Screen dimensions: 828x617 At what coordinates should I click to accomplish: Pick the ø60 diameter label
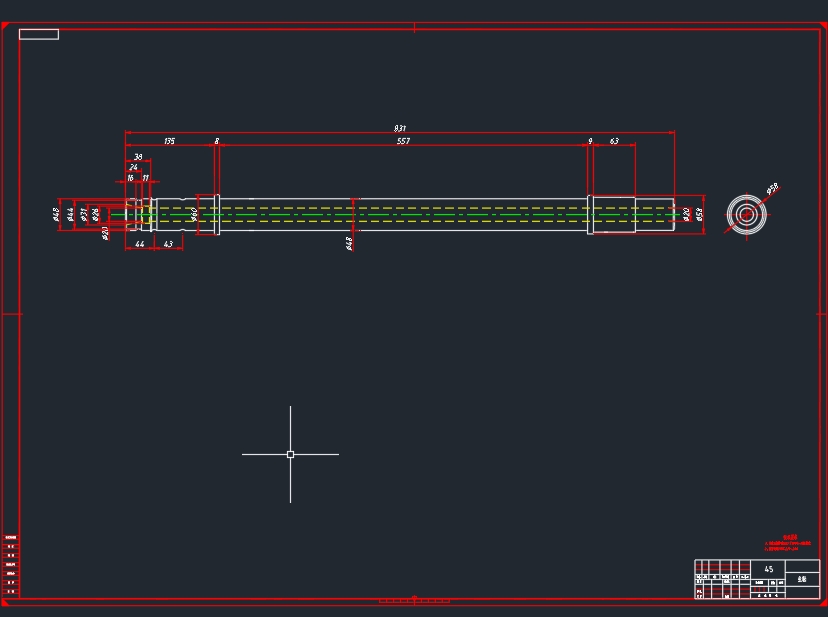click(x=194, y=214)
